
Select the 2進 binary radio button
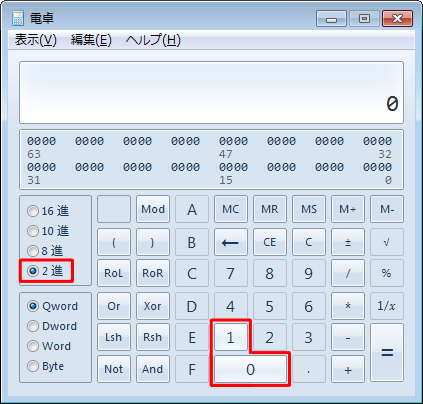point(45,271)
